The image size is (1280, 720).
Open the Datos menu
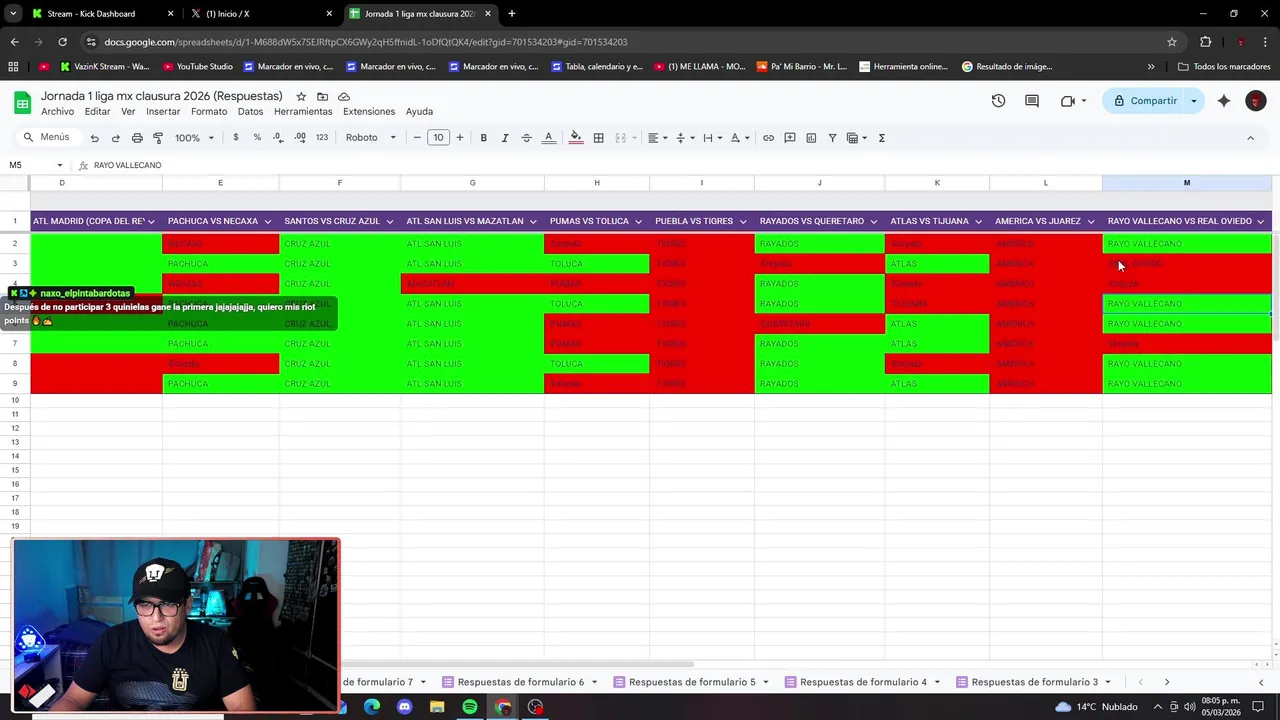[250, 111]
